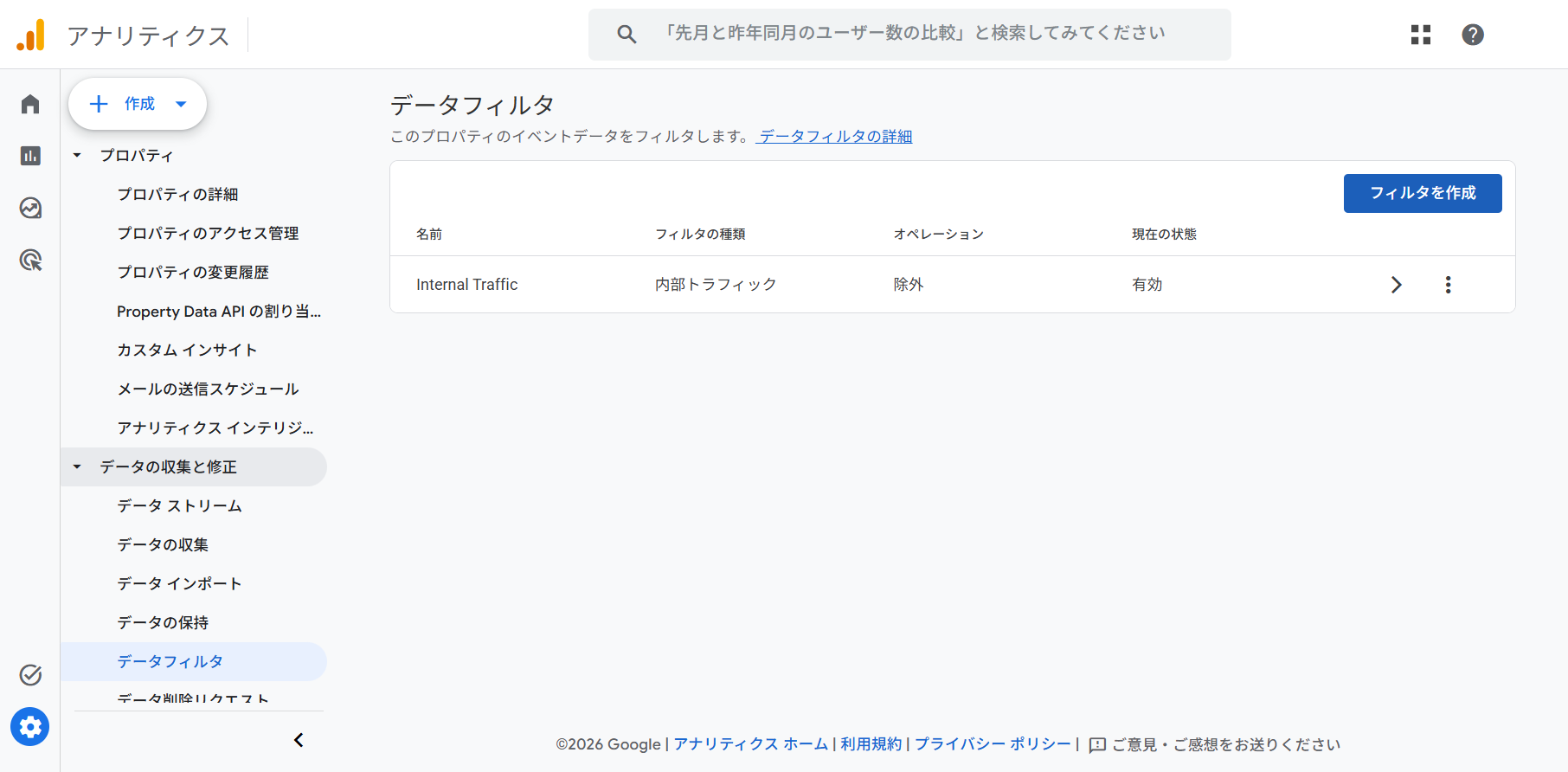This screenshot has width=1568, height=772.
Task: Open the Google apps grid icon
Action: [1421, 35]
